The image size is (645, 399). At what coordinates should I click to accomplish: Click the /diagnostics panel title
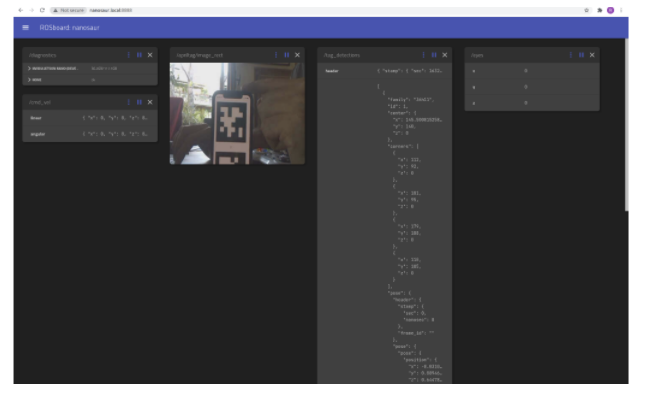click(x=43, y=55)
